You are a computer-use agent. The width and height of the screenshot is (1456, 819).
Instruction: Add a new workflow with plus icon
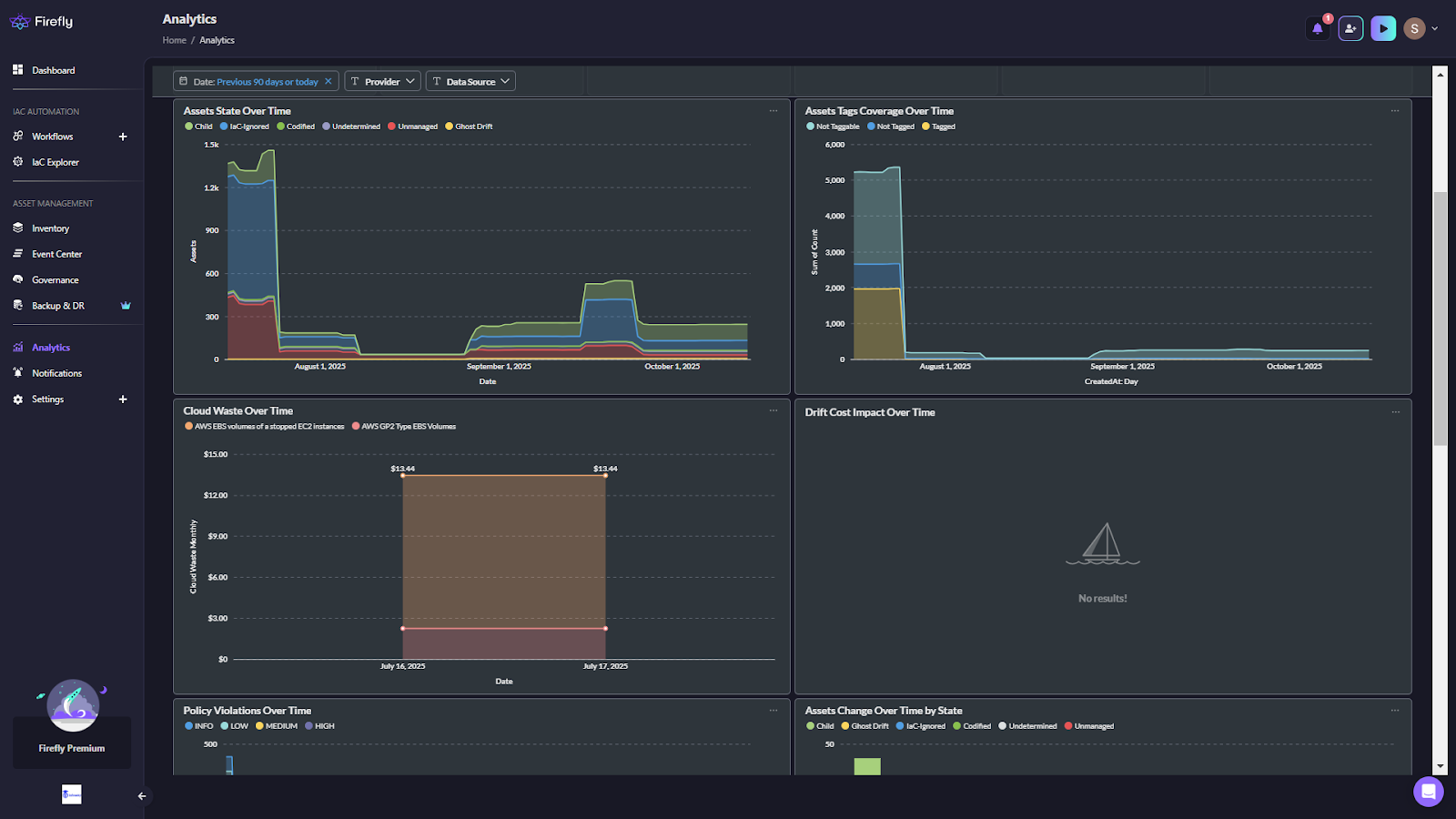[x=123, y=136]
